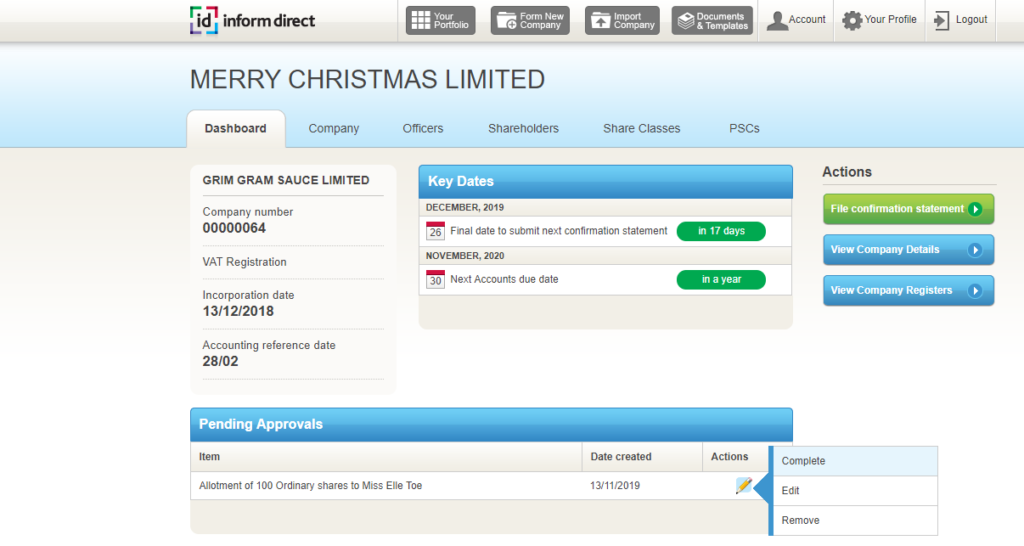This screenshot has width=1024, height=546.
Task: Select the Shareholders tab
Action: [523, 129]
